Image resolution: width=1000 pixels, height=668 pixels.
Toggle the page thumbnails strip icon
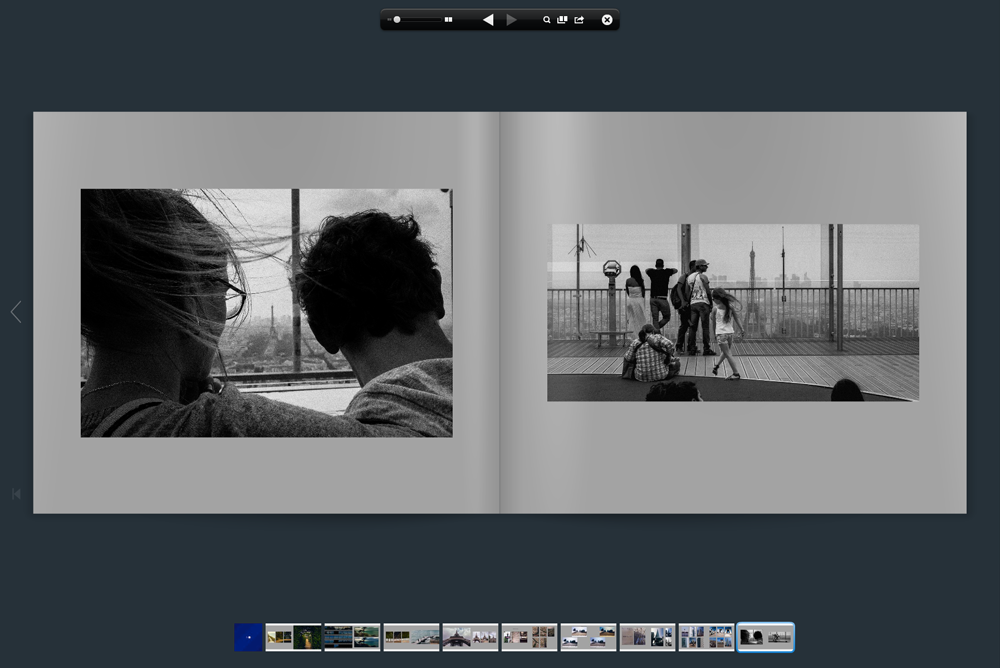click(x=562, y=20)
